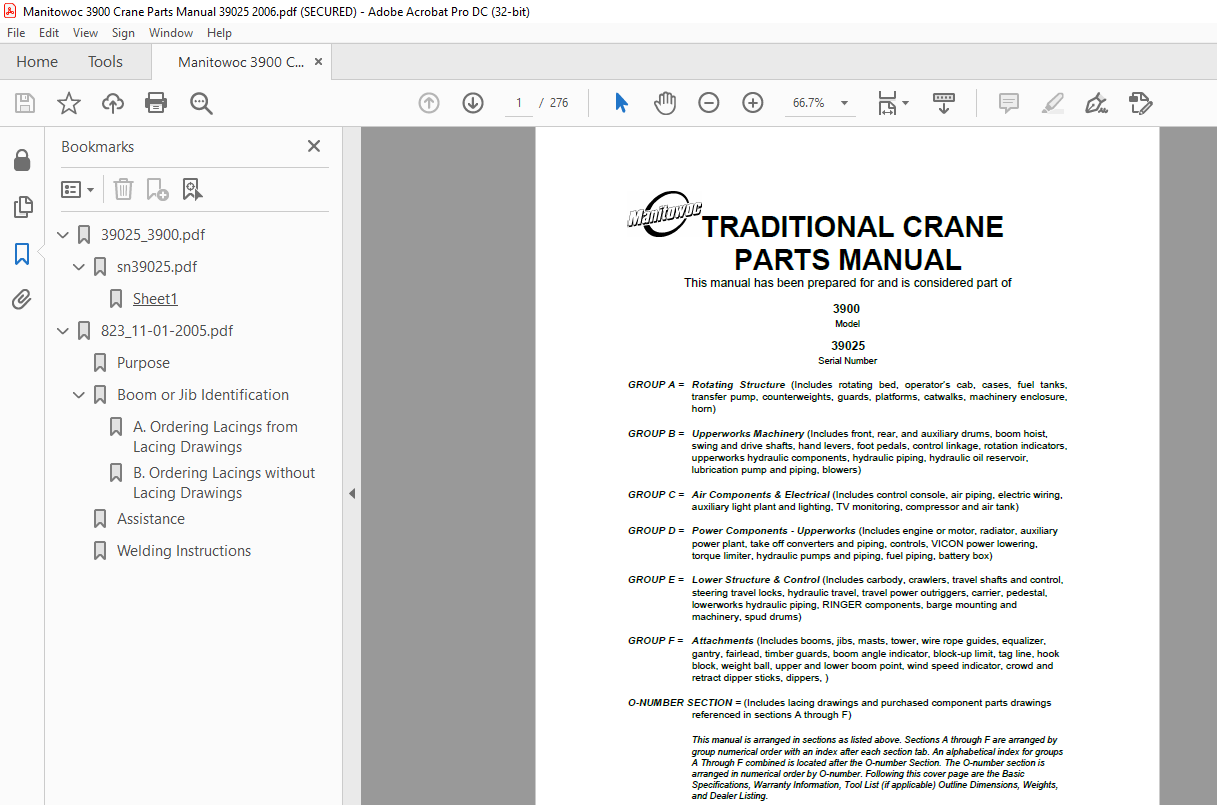This screenshot has width=1217, height=805.
Task: Open the scrolling mode keyboard icon
Action: pos(944,103)
